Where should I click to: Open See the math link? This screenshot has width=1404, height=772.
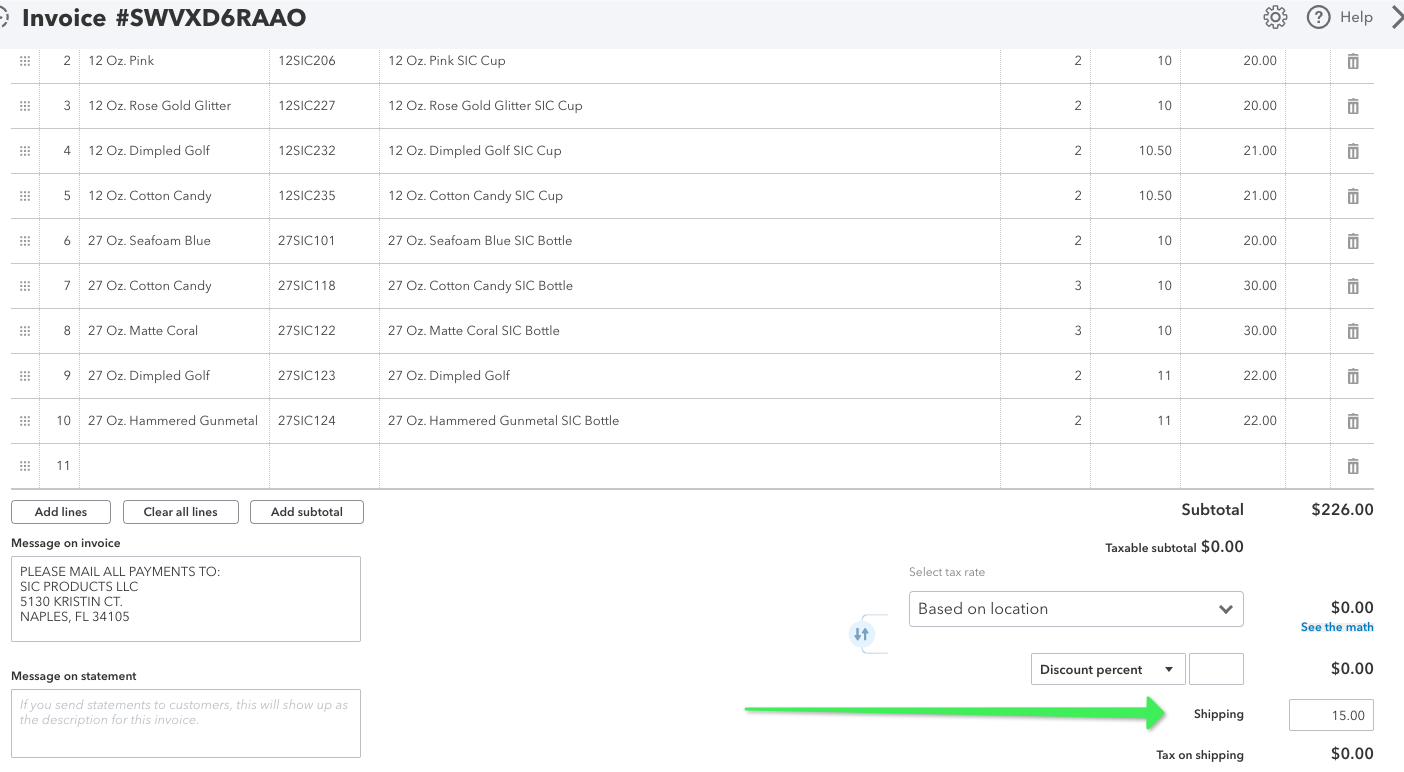click(x=1337, y=627)
